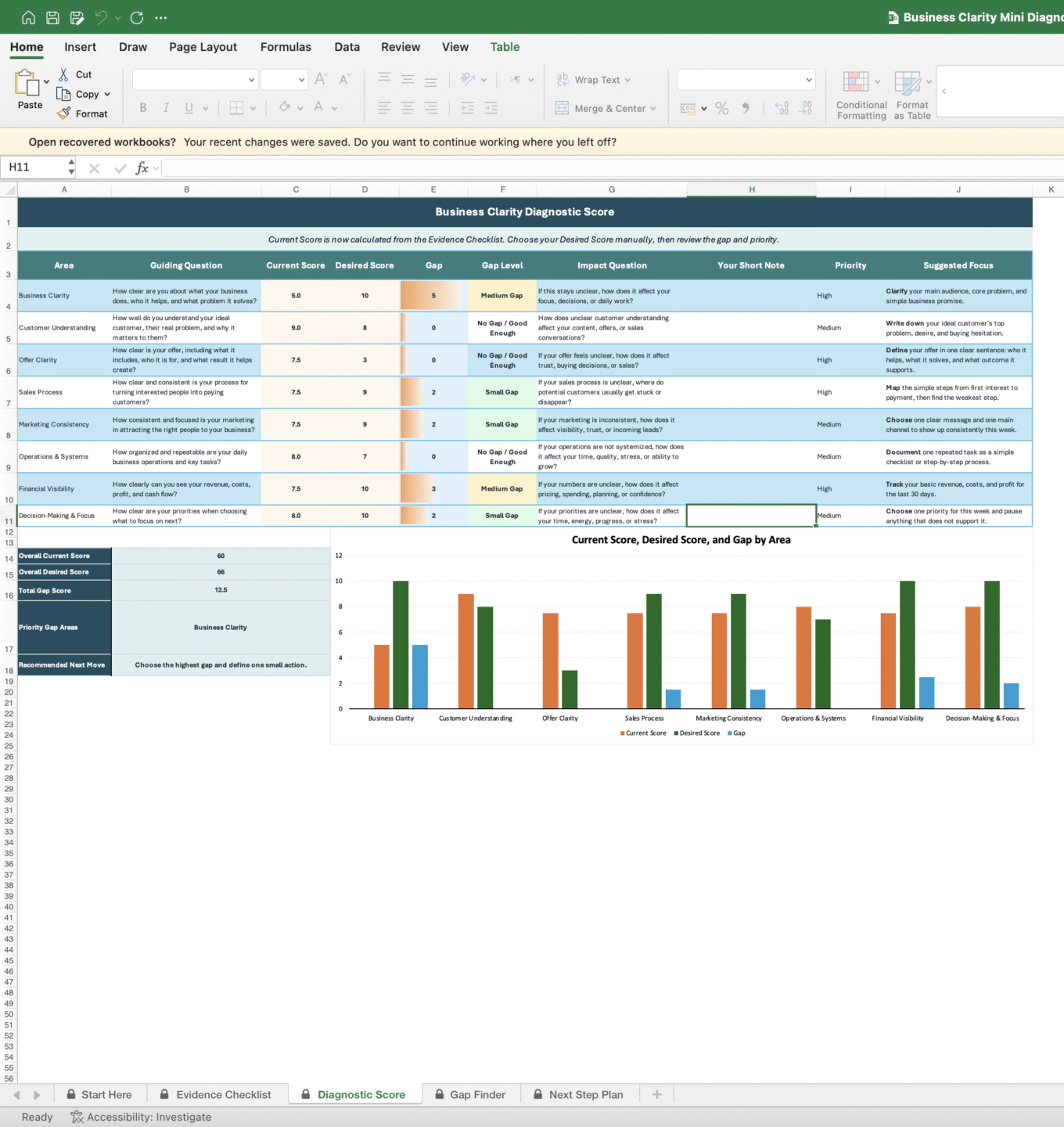Click the Accessibility: Investigate status
The height and width of the screenshot is (1127, 1064).
(x=141, y=1117)
